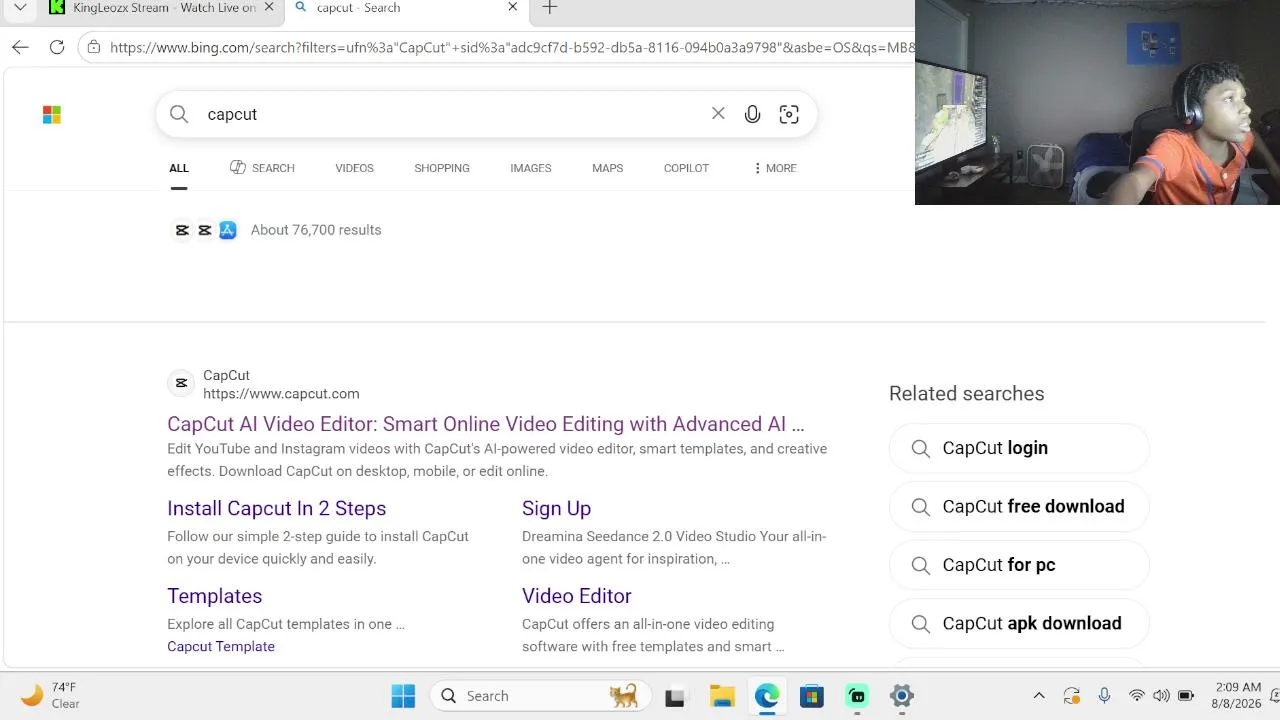Go back using the browser back arrow

pos(20,47)
